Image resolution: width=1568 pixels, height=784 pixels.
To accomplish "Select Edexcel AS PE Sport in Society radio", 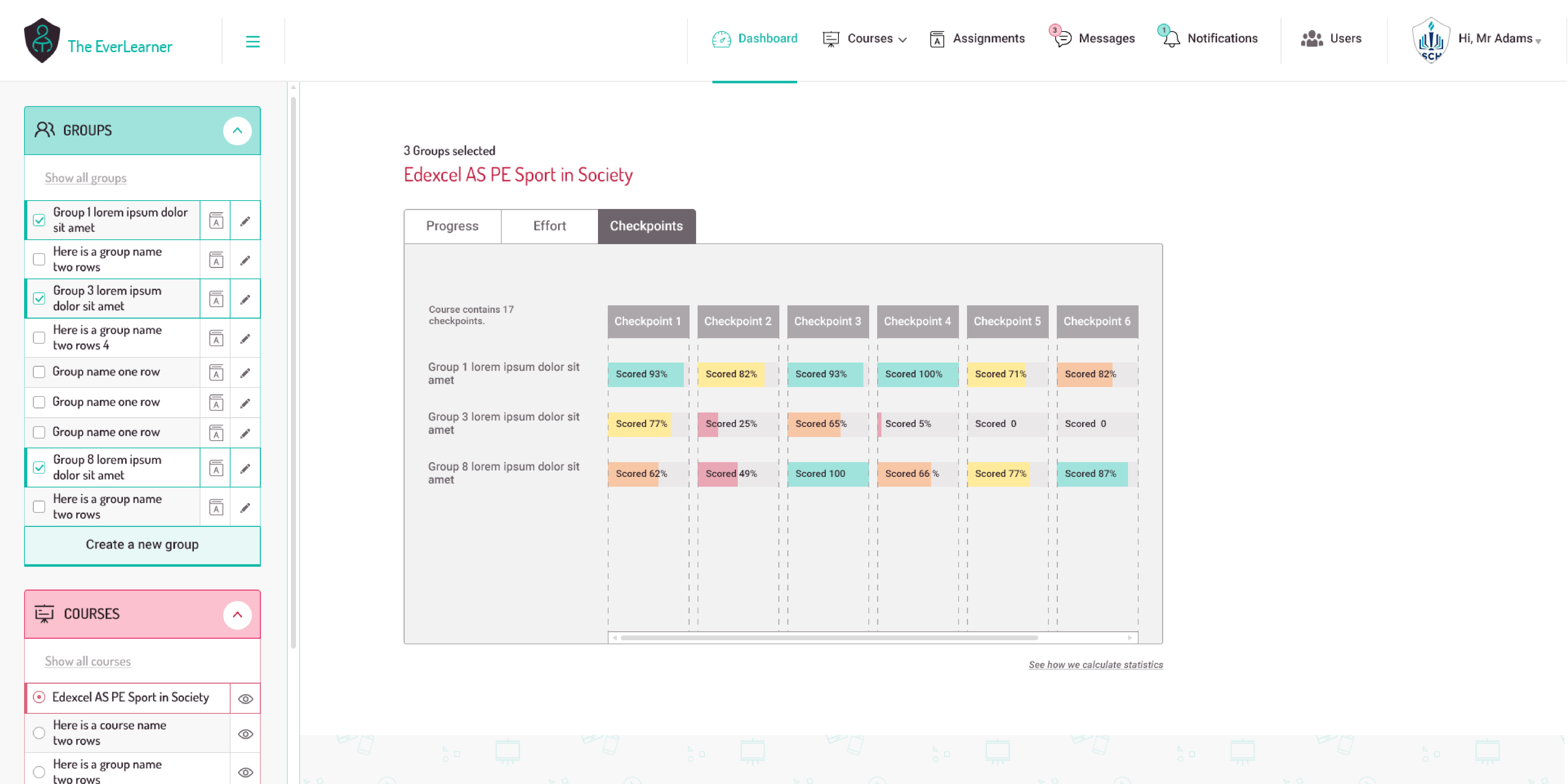I will pyautogui.click(x=39, y=697).
